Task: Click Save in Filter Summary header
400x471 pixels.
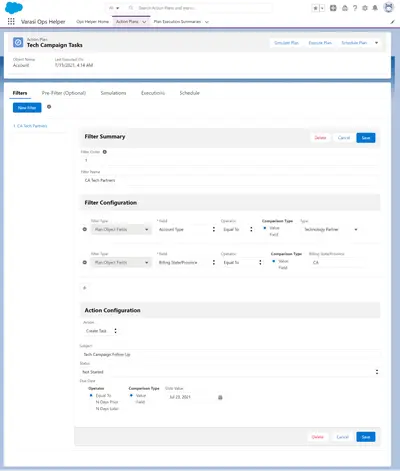Action: pyautogui.click(x=366, y=138)
